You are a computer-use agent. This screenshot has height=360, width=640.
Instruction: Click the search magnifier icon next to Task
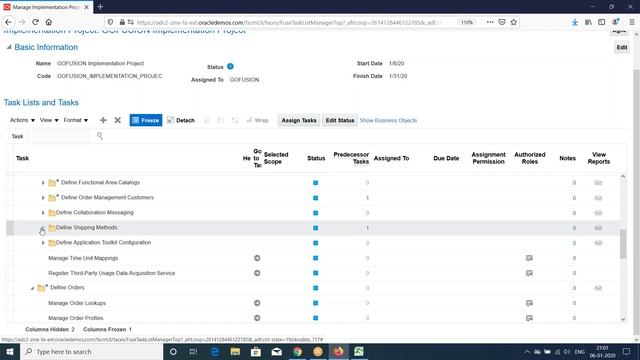coord(100,136)
